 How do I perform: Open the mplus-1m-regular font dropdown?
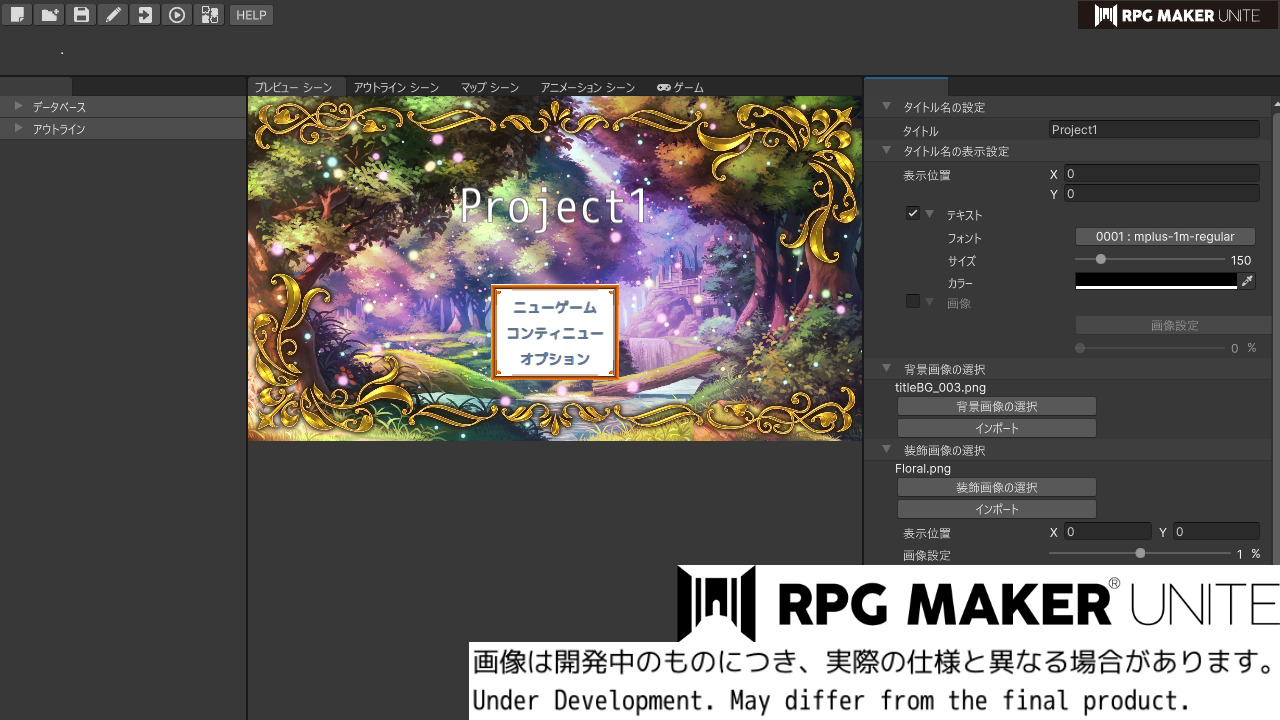[1165, 237]
